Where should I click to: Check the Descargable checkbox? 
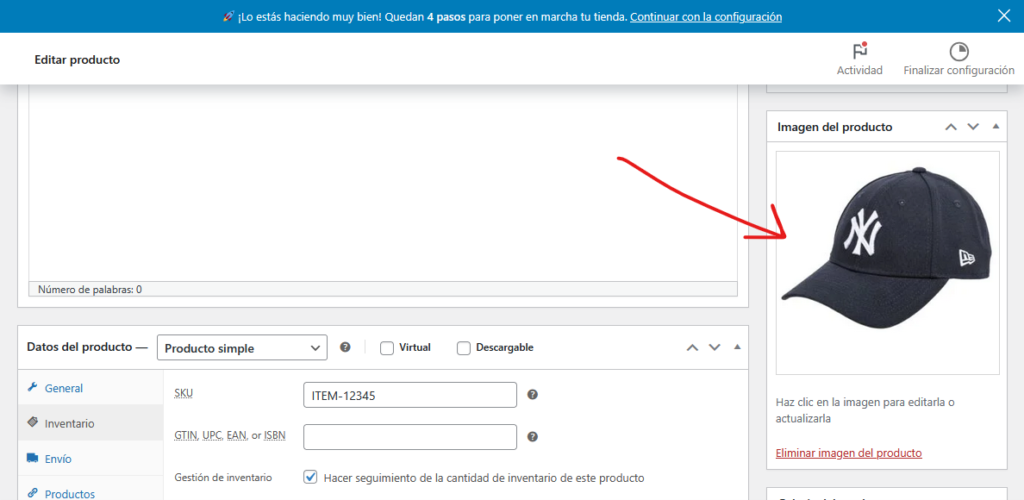click(464, 348)
